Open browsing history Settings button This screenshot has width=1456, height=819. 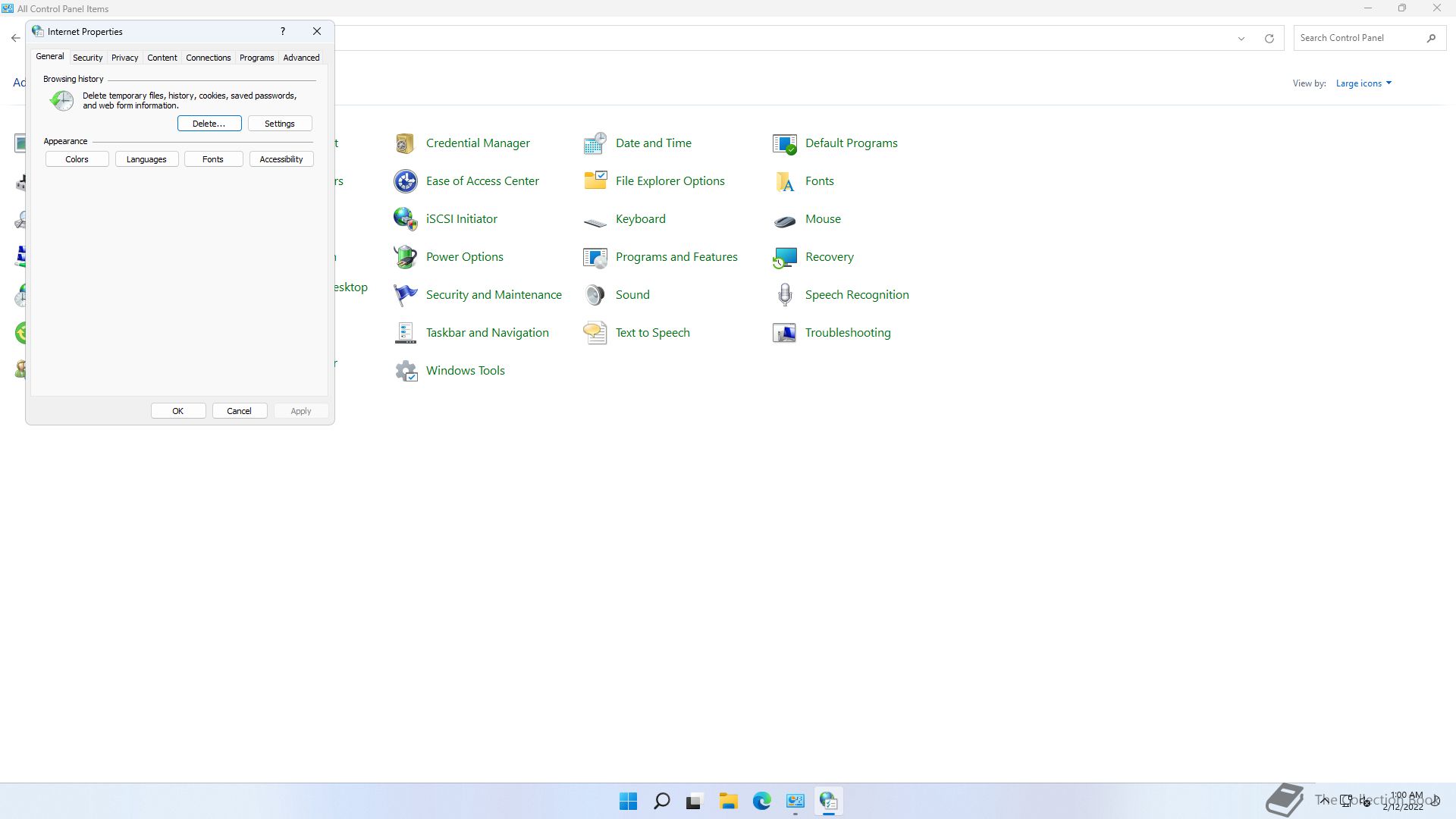280,124
